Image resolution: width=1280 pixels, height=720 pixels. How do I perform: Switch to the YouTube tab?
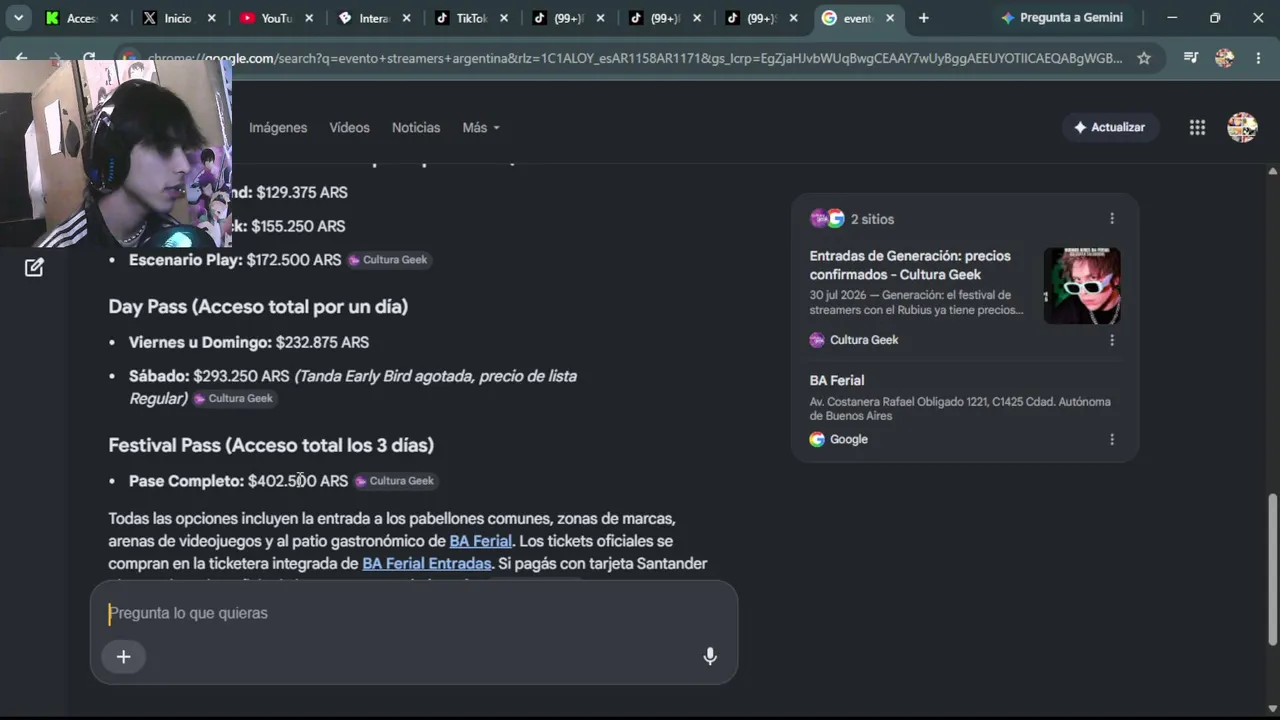tap(273, 18)
